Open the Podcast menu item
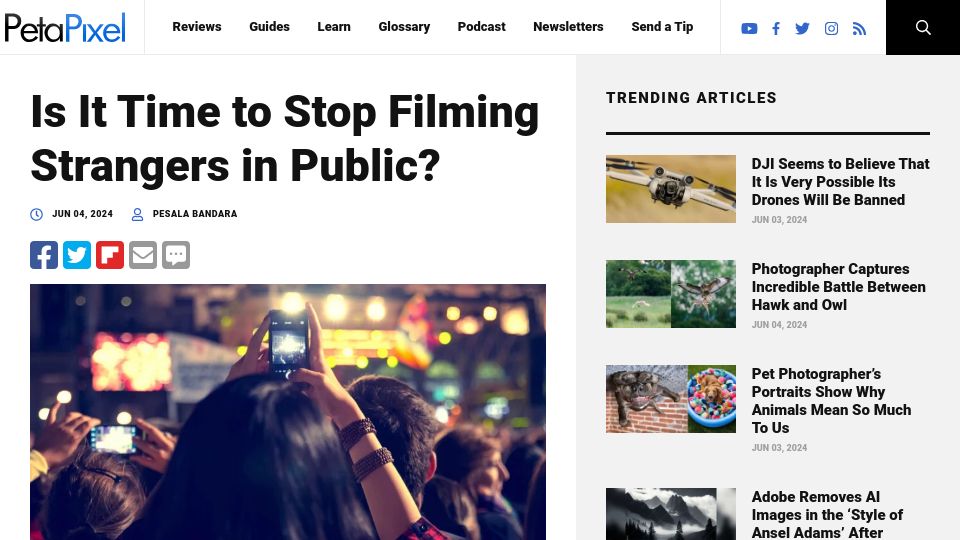The image size is (960, 540). tap(482, 27)
